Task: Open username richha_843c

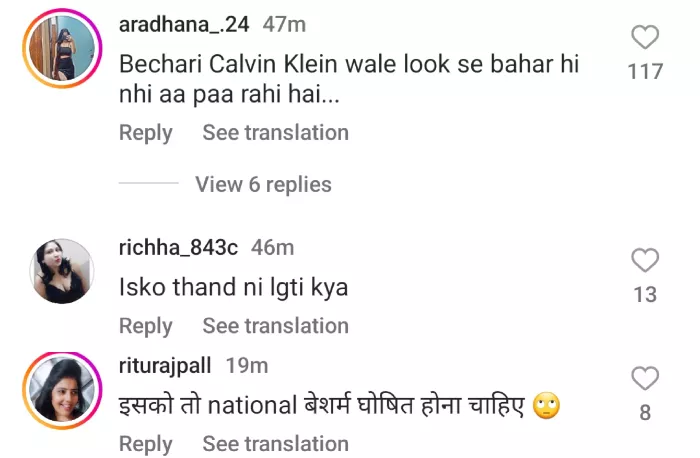Action: point(179,247)
